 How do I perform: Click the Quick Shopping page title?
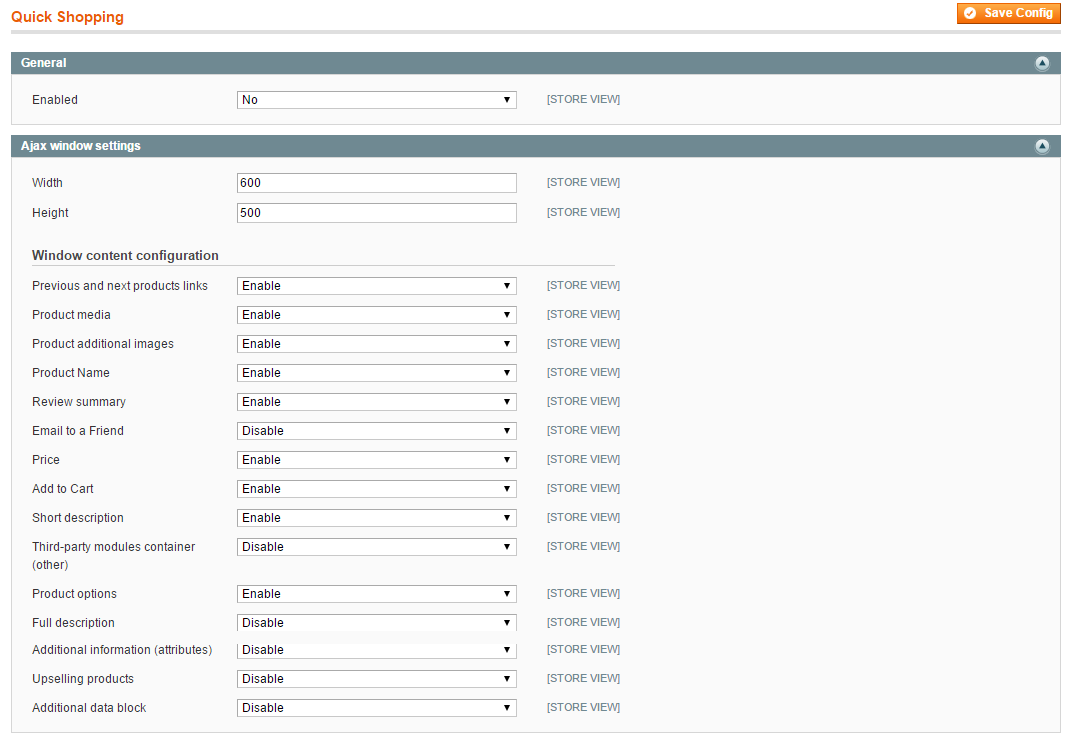[67, 17]
